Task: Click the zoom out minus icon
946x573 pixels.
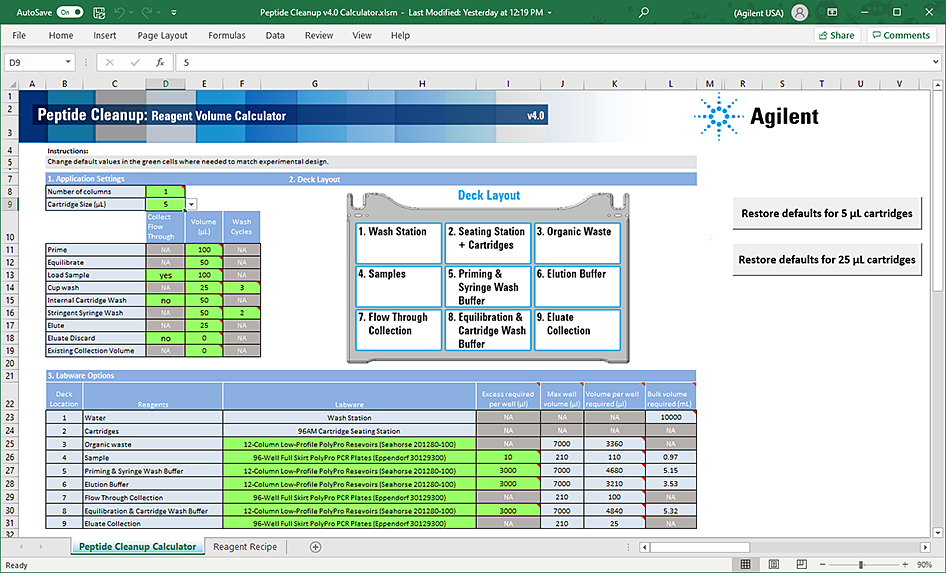Action: [822, 565]
